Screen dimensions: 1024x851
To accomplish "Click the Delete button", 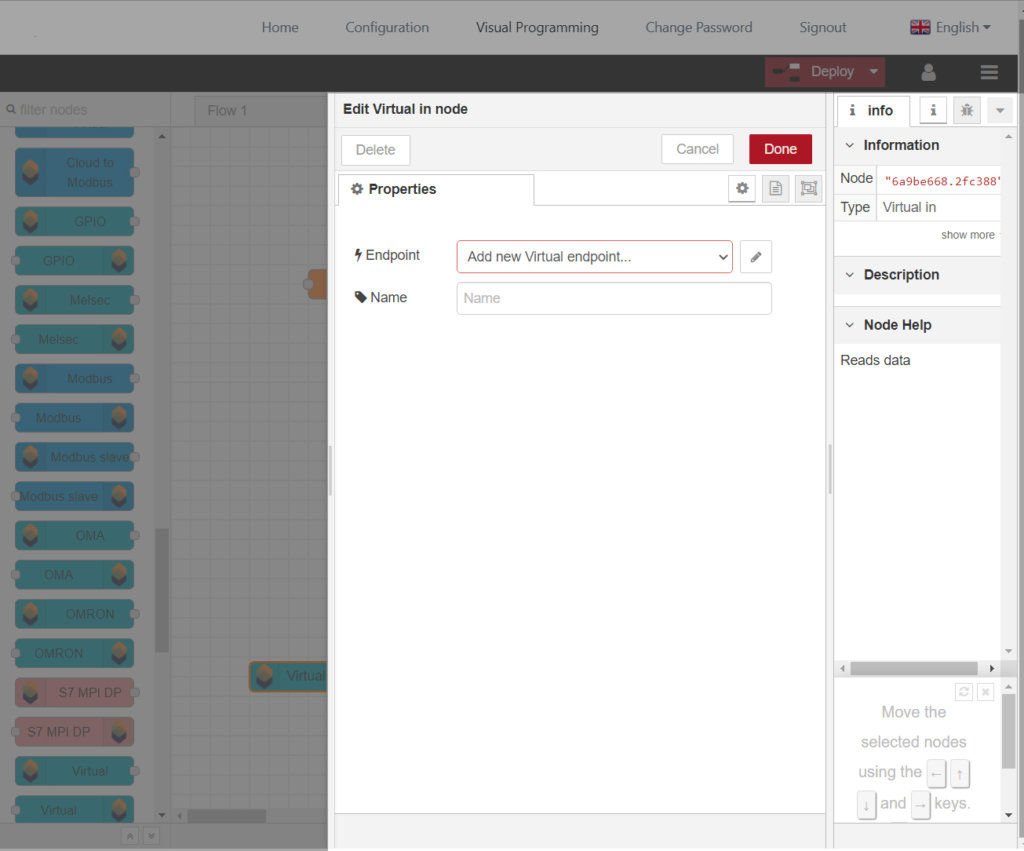I will [376, 150].
